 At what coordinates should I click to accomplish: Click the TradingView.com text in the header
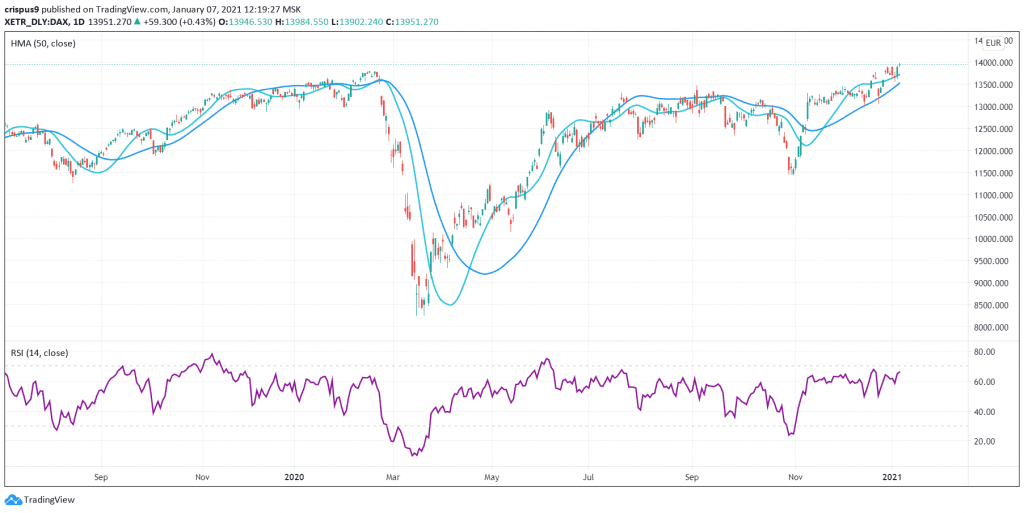pyautogui.click(x=130, y=10)
